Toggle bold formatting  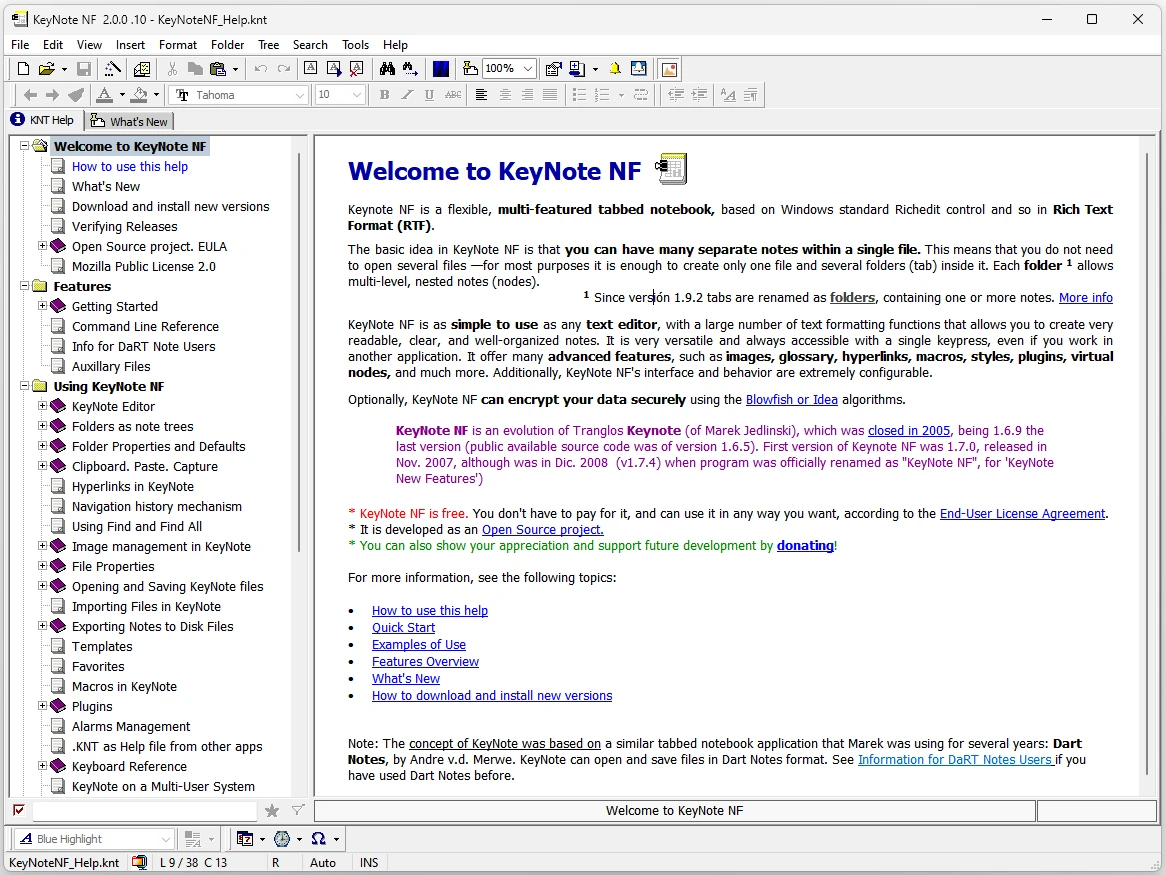pos(384,95)
